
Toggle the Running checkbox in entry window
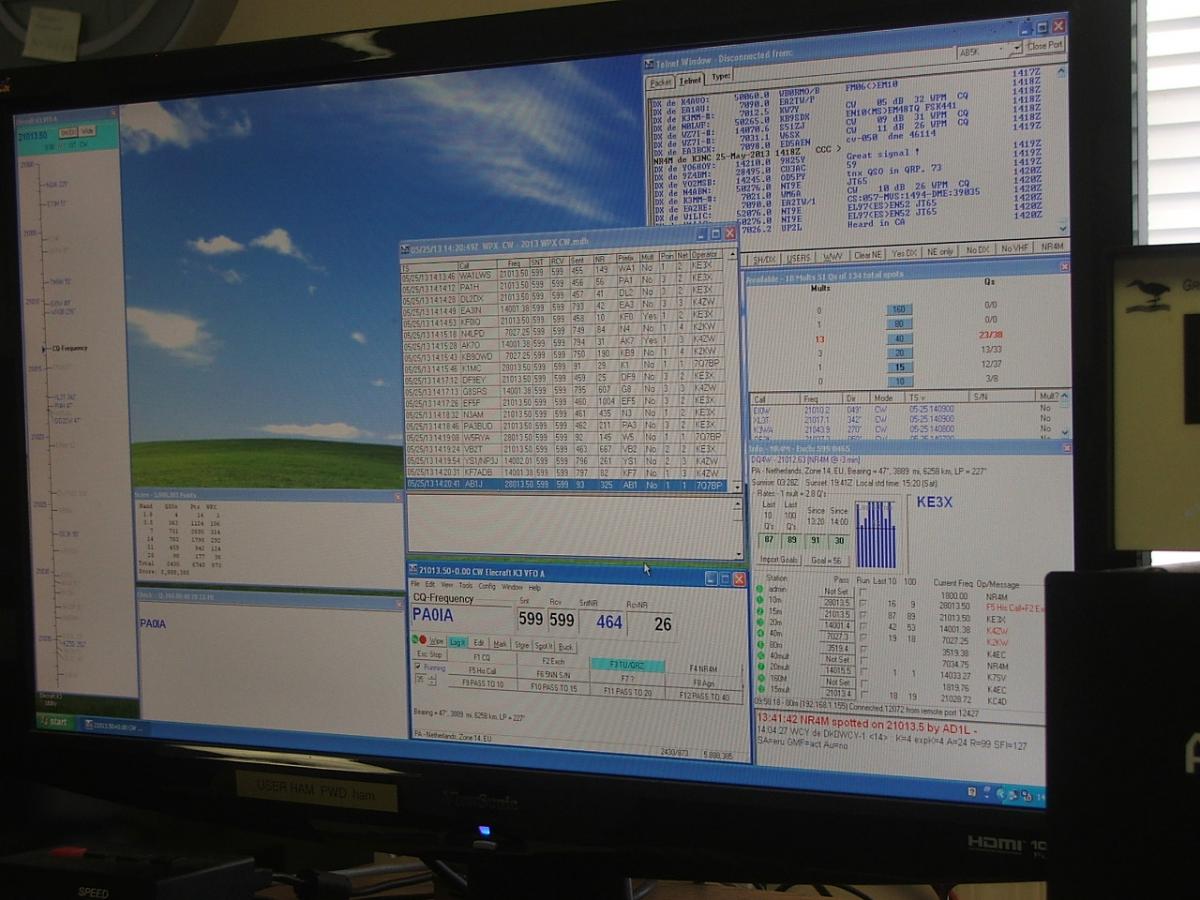click(418, 667)
